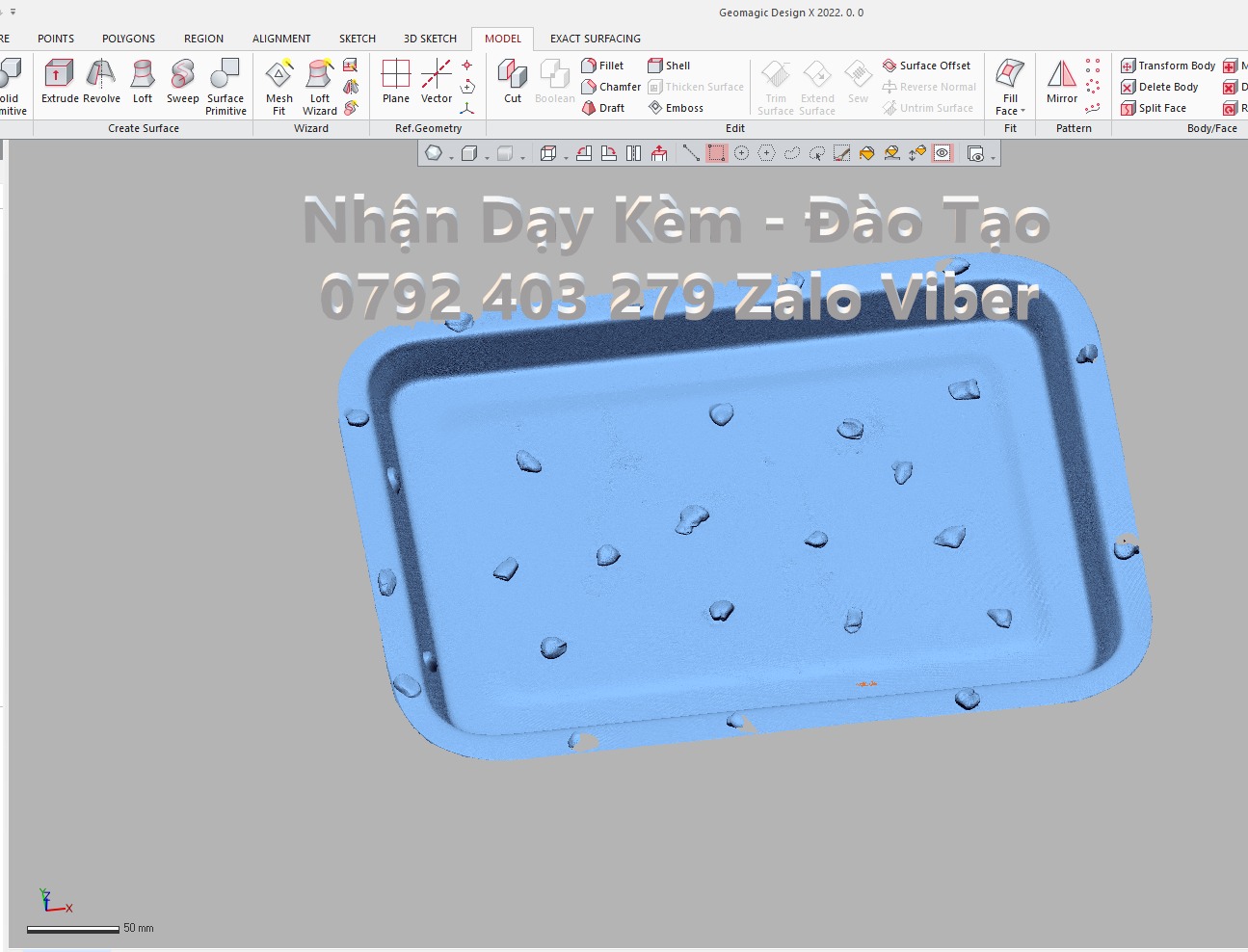This screenshot has width=1248, height=952.
Task: Click the Cut tool in Edit group
Action: 513,82
